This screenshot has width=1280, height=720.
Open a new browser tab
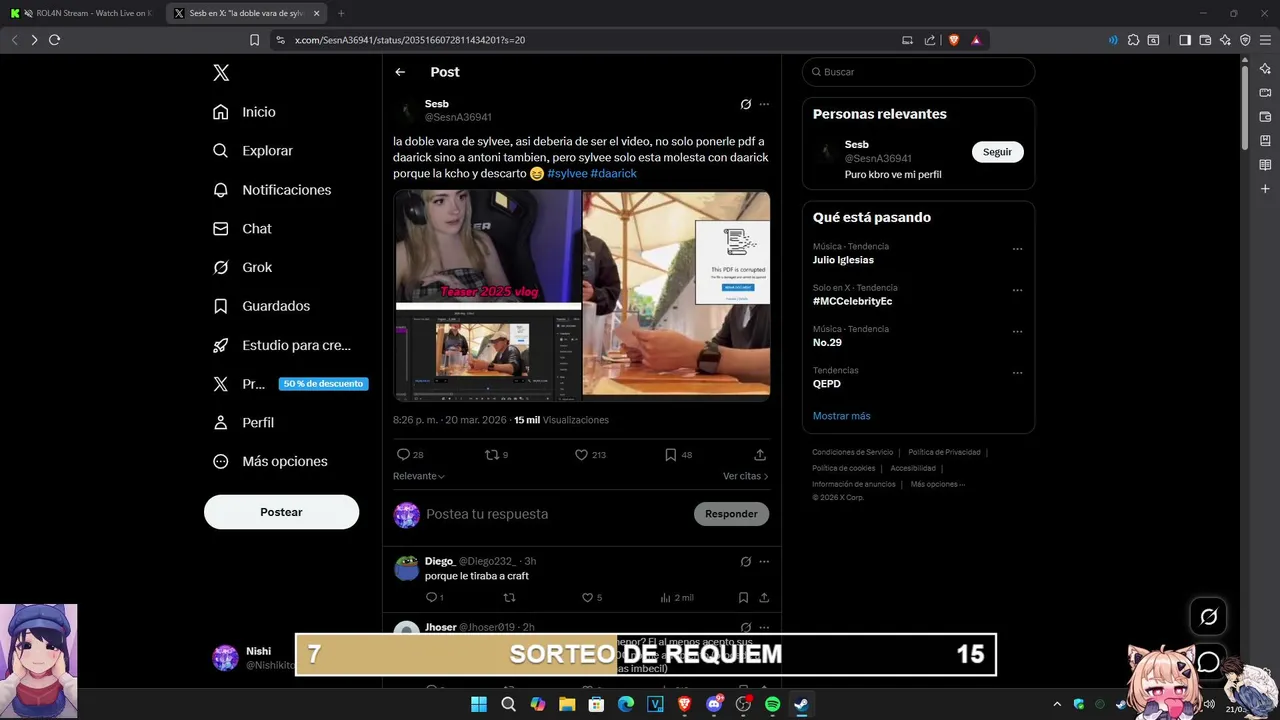[x=341, y=13]
